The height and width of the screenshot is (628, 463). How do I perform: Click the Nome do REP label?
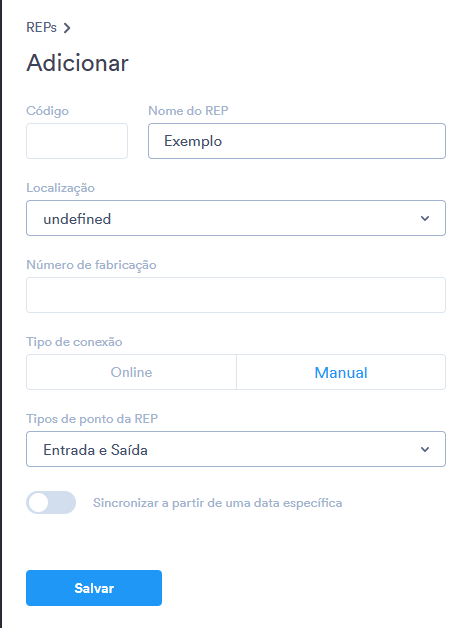click(188, 111)
